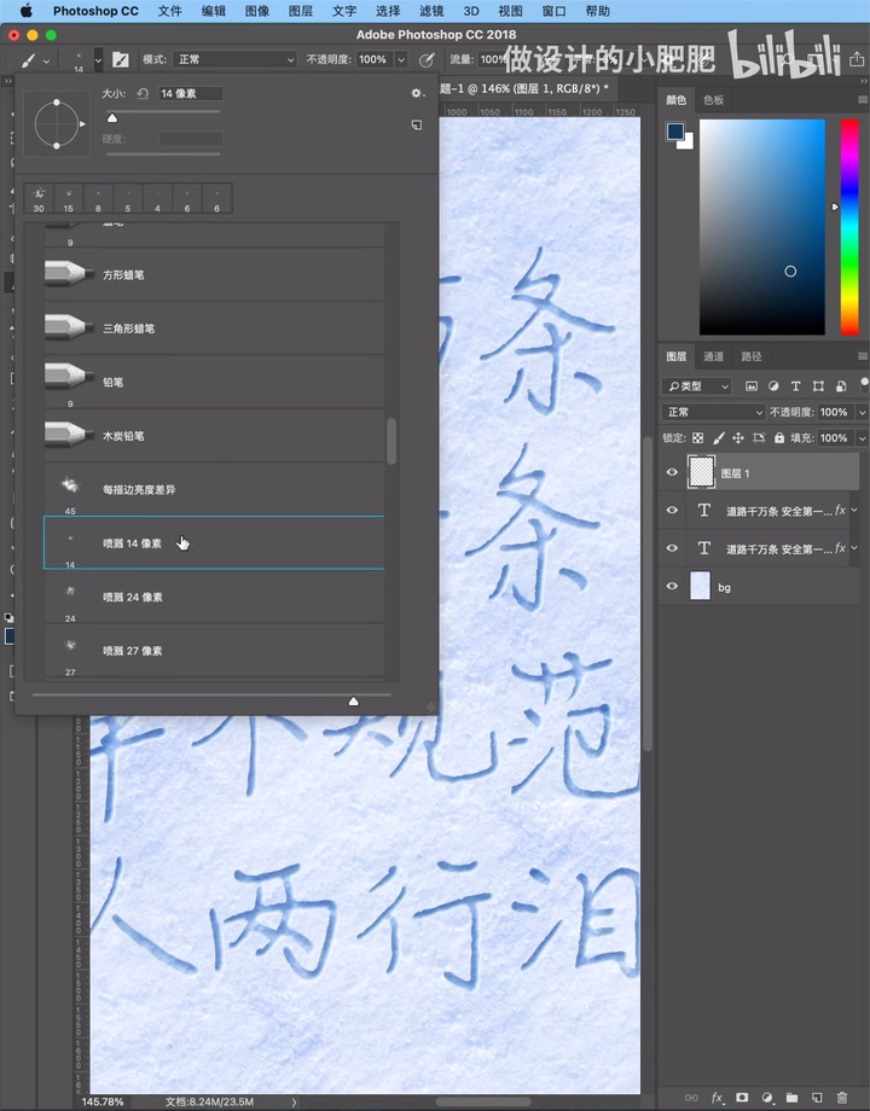Open 文件 menu
This screenshot has height=1111, width=870.
(169, 11)
